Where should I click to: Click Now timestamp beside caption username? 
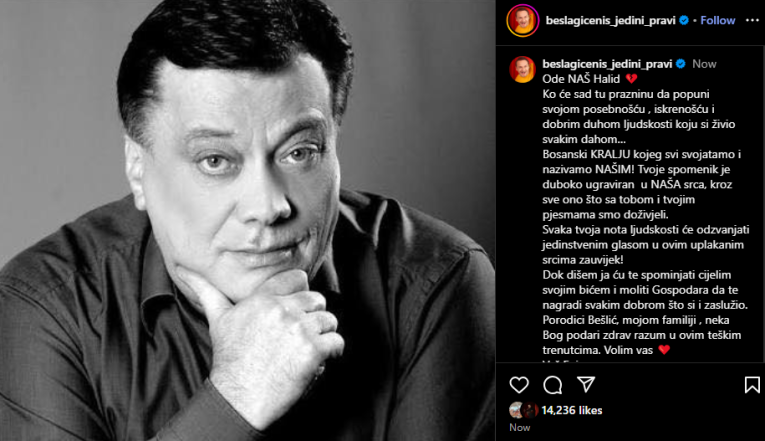click(705, 64)
